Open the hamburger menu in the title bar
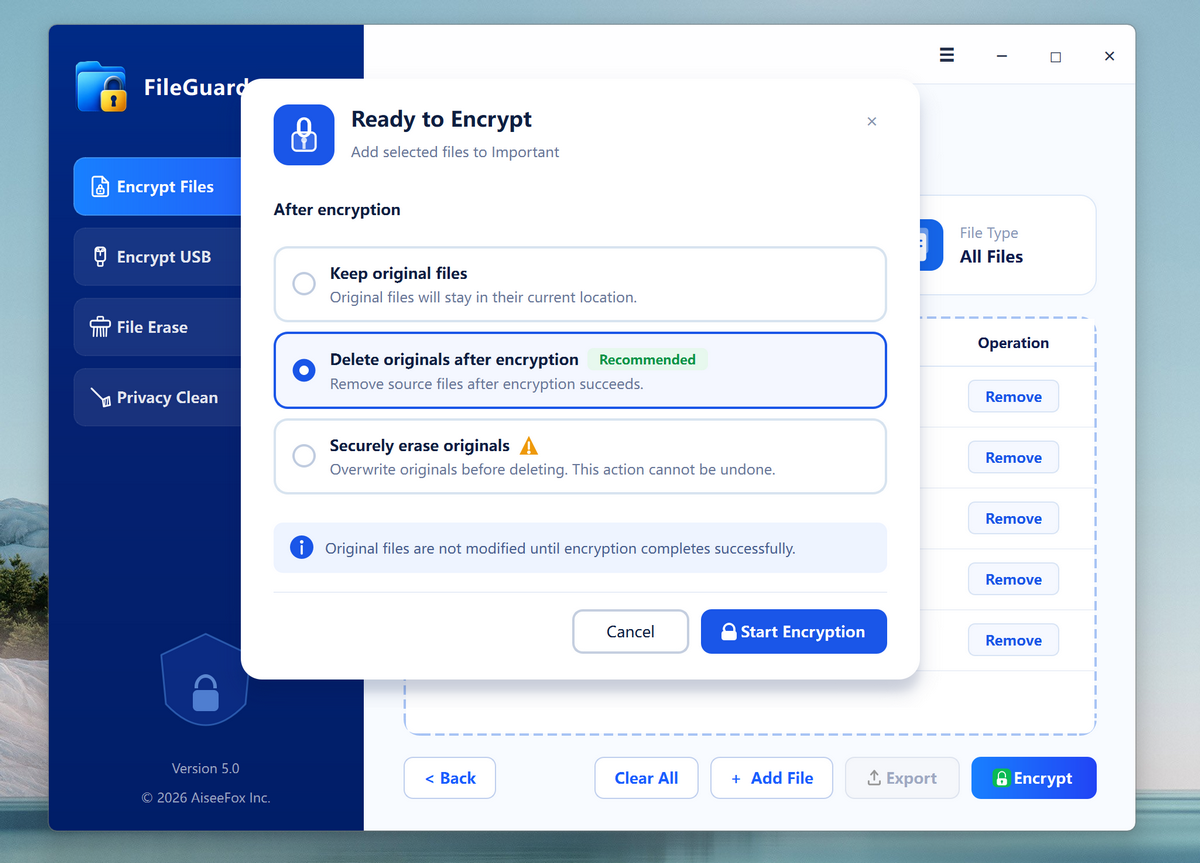The image size is (1200, 863). click(947, 55)
